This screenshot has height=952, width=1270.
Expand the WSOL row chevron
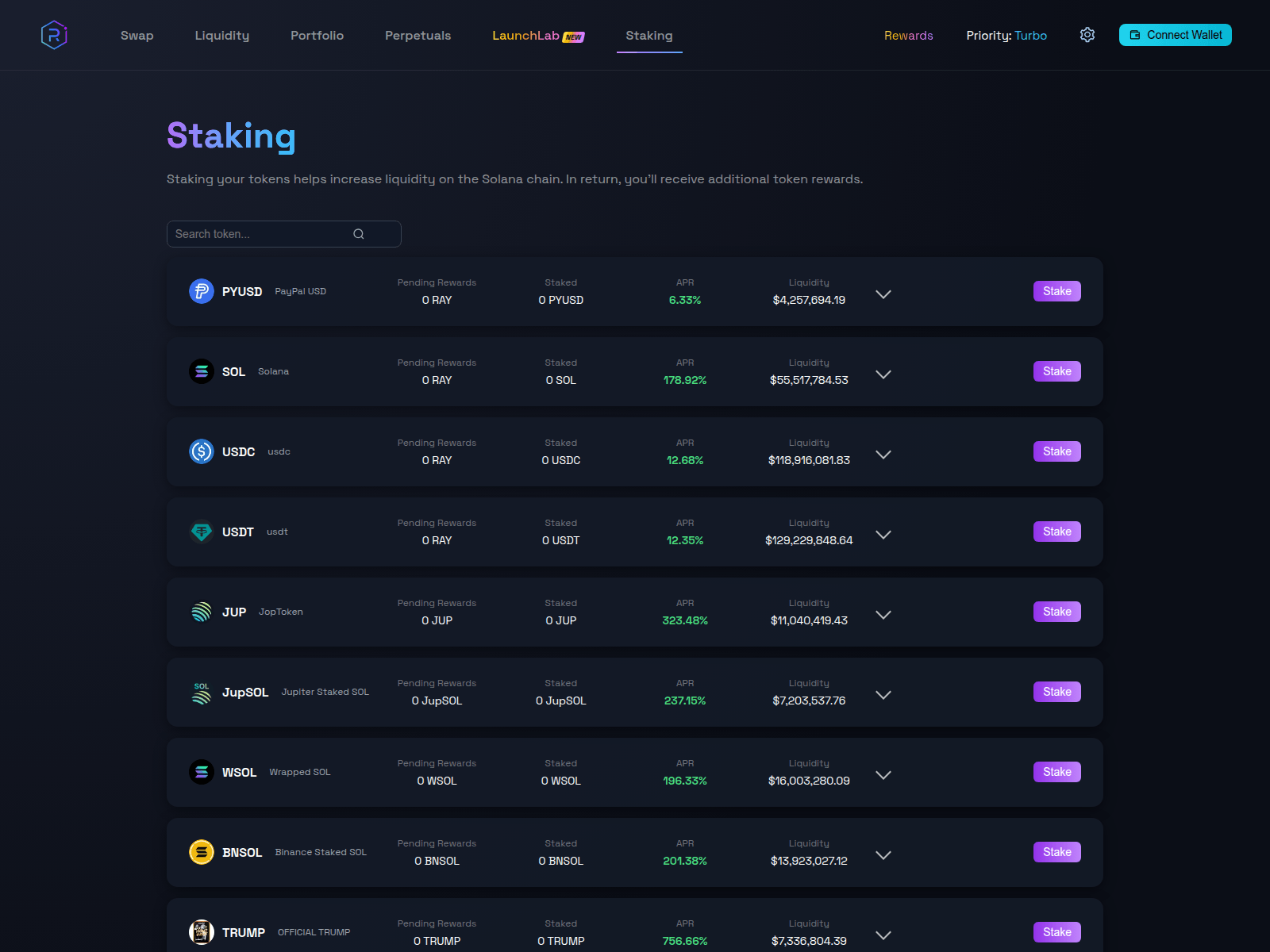[x=883, y=775]
